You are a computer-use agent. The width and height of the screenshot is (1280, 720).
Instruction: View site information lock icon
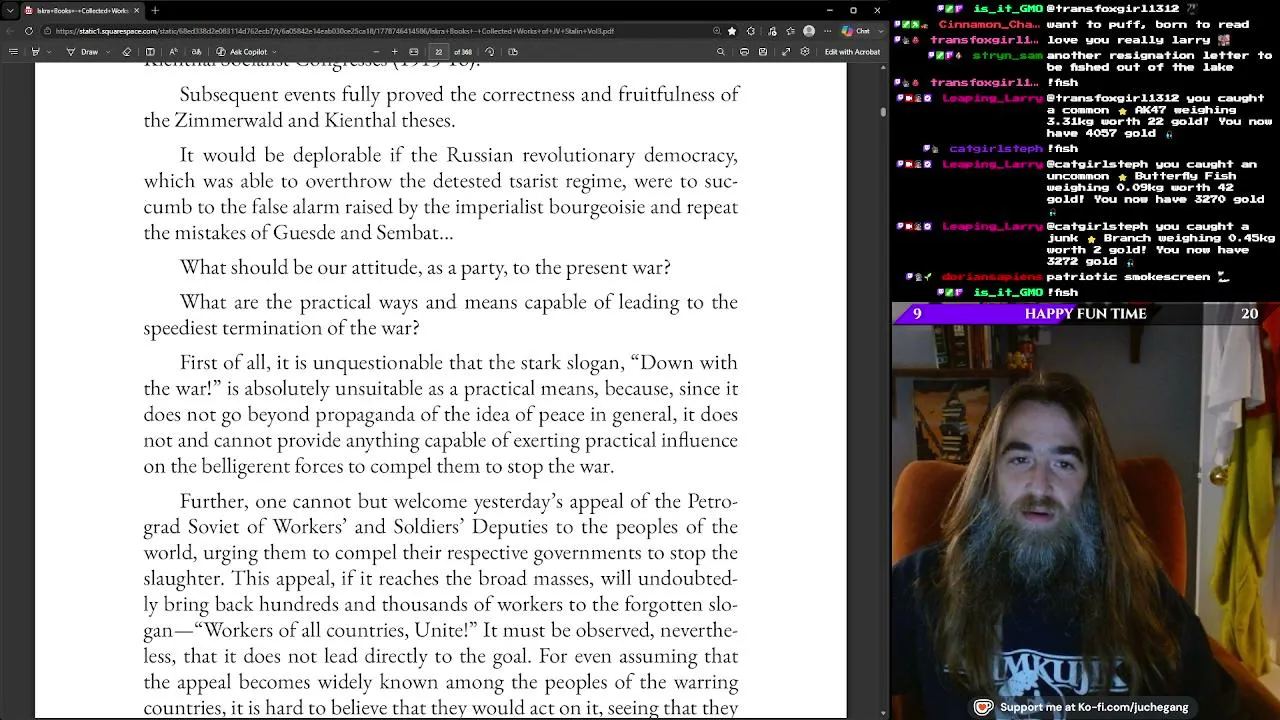pos(48,31)
